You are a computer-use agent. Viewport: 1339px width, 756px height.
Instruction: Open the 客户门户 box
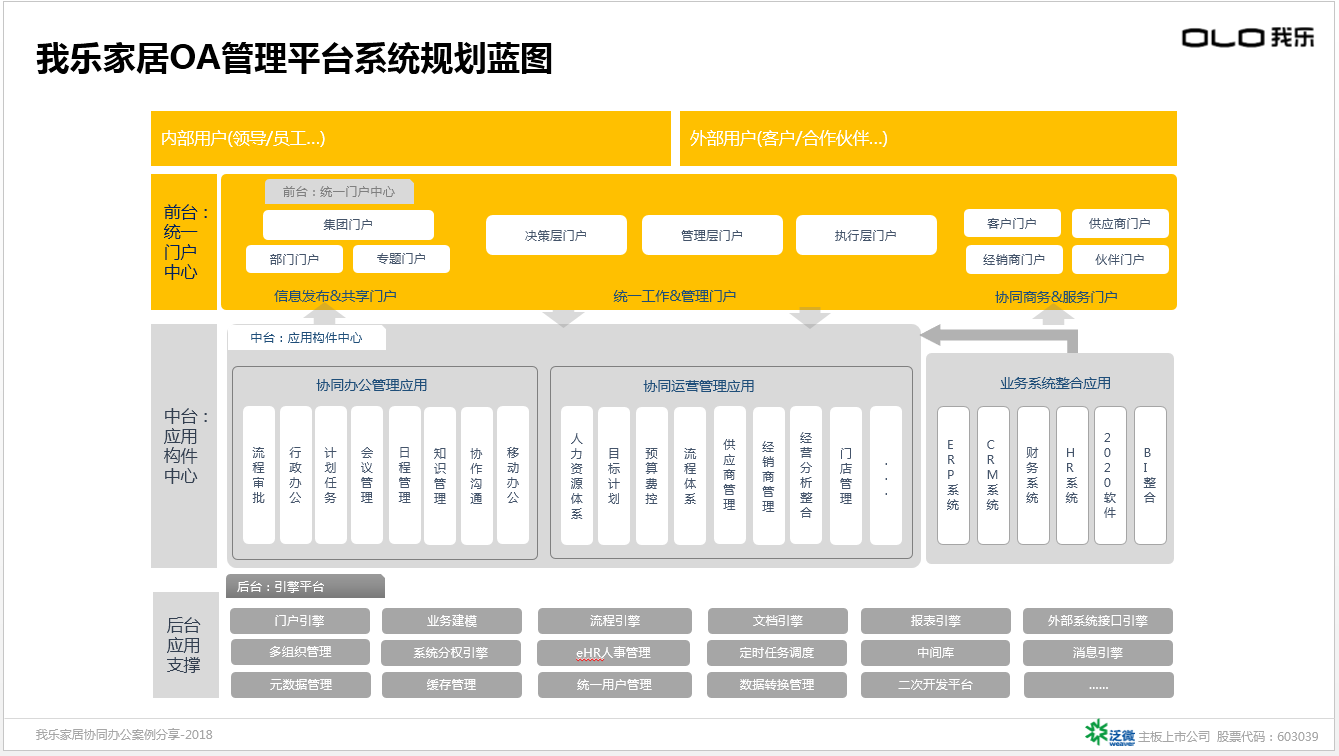[x=1012, y=223]
